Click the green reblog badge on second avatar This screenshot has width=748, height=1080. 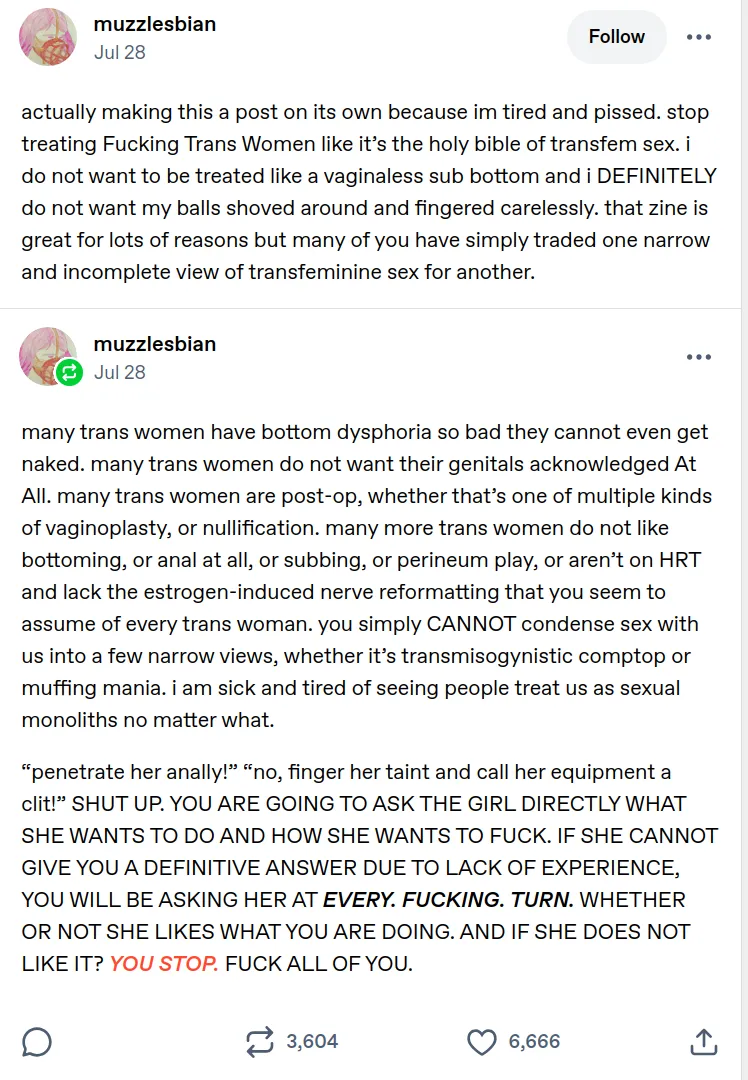(71, 374)
